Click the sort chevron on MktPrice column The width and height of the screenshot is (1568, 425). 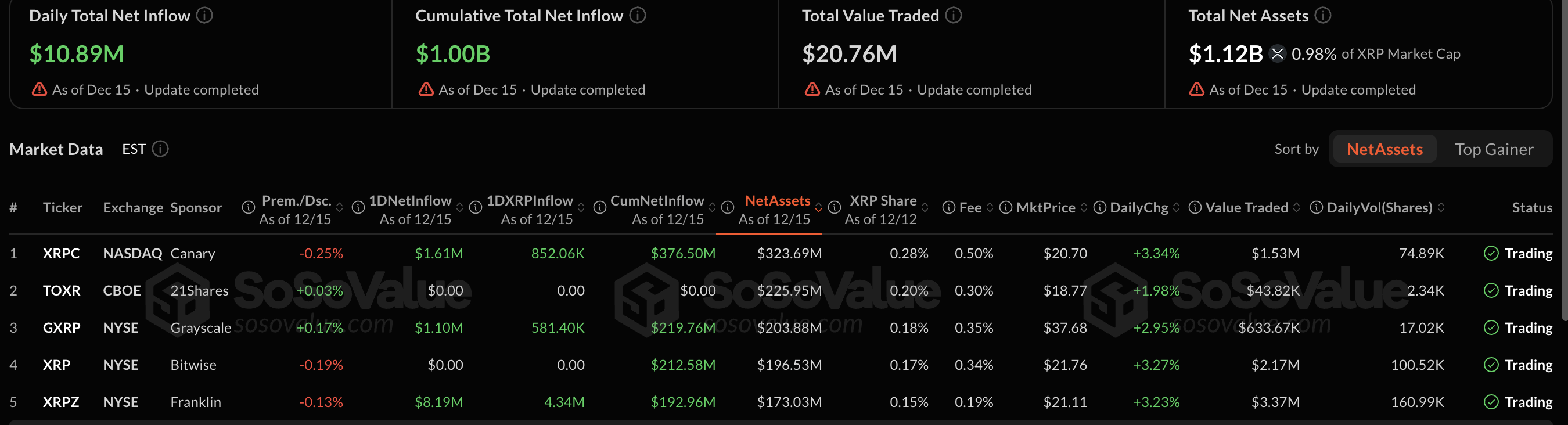point(1083,207)
